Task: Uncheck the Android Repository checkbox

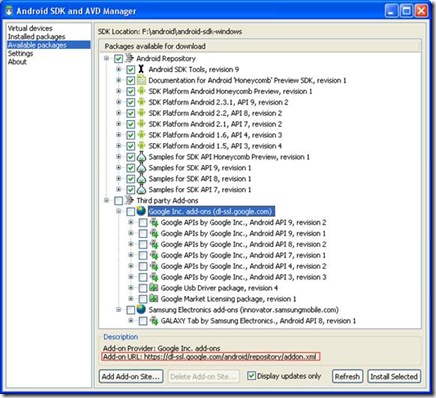Action: click(x=118, y=59)
